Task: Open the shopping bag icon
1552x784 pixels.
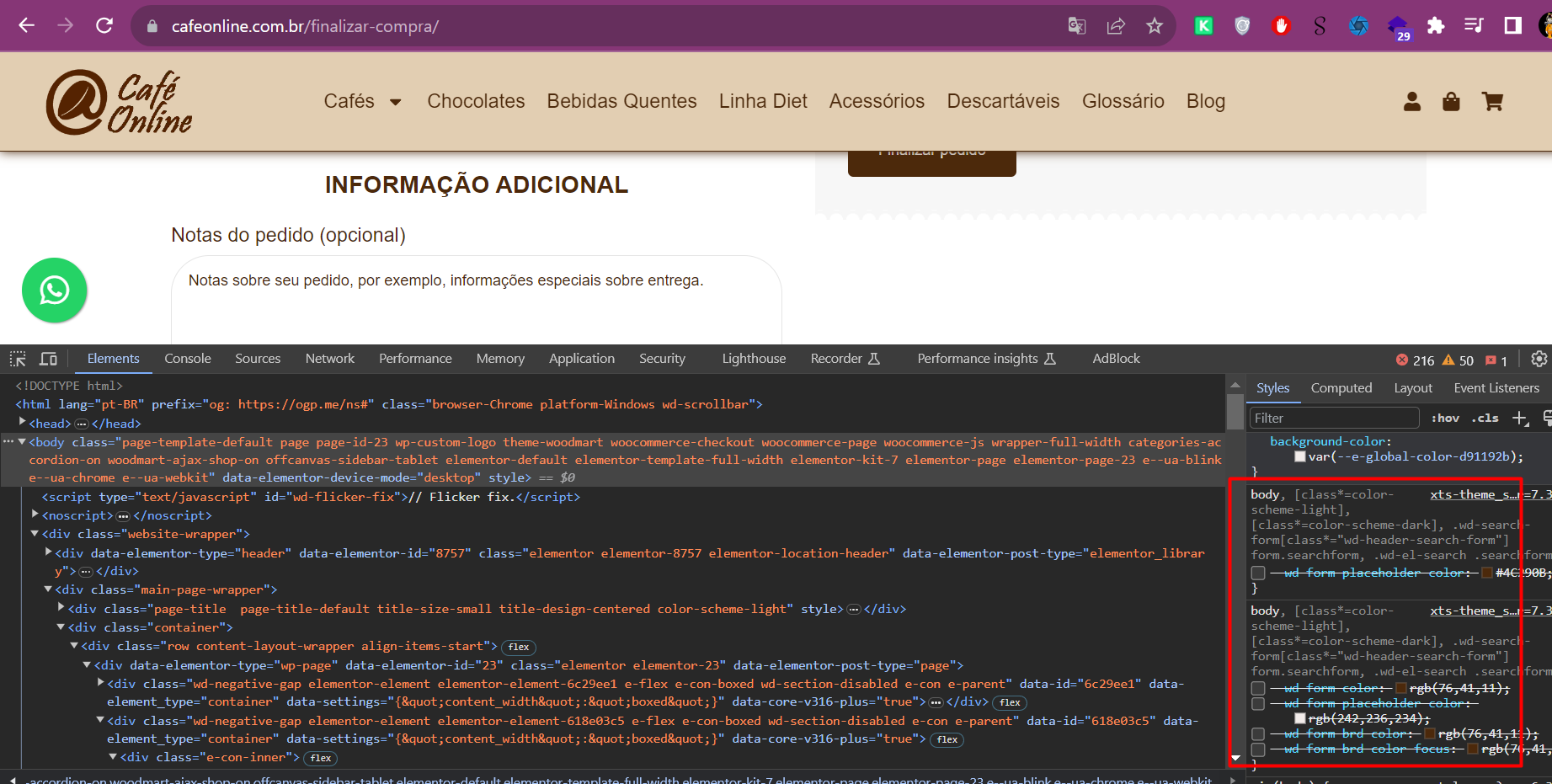Action: click(x=1451, y=102)
